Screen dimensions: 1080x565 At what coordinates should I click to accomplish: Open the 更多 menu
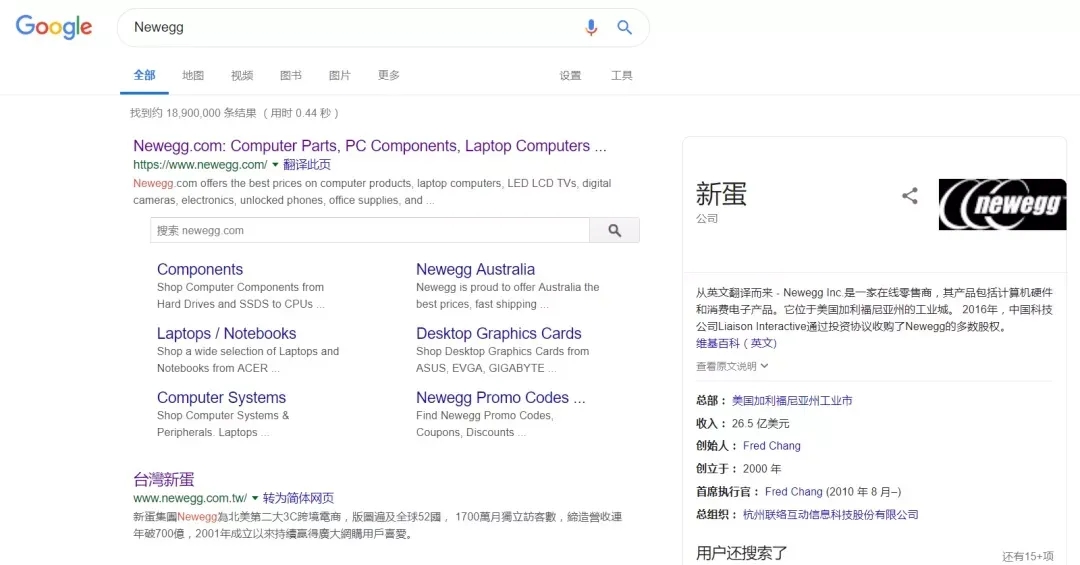pos(388,75)
